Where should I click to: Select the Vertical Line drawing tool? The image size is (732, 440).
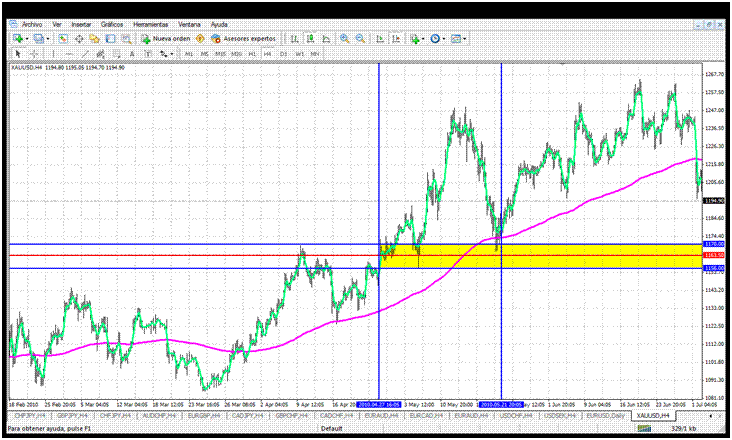53,54
